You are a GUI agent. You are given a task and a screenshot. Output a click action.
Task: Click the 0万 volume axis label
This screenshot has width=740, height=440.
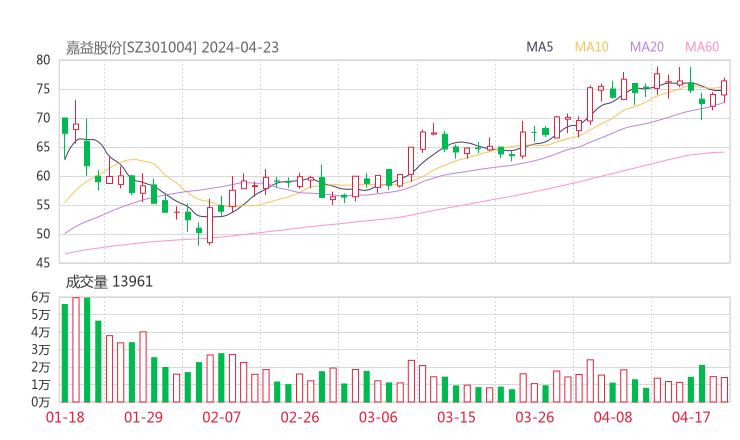(x=41, y=402)
